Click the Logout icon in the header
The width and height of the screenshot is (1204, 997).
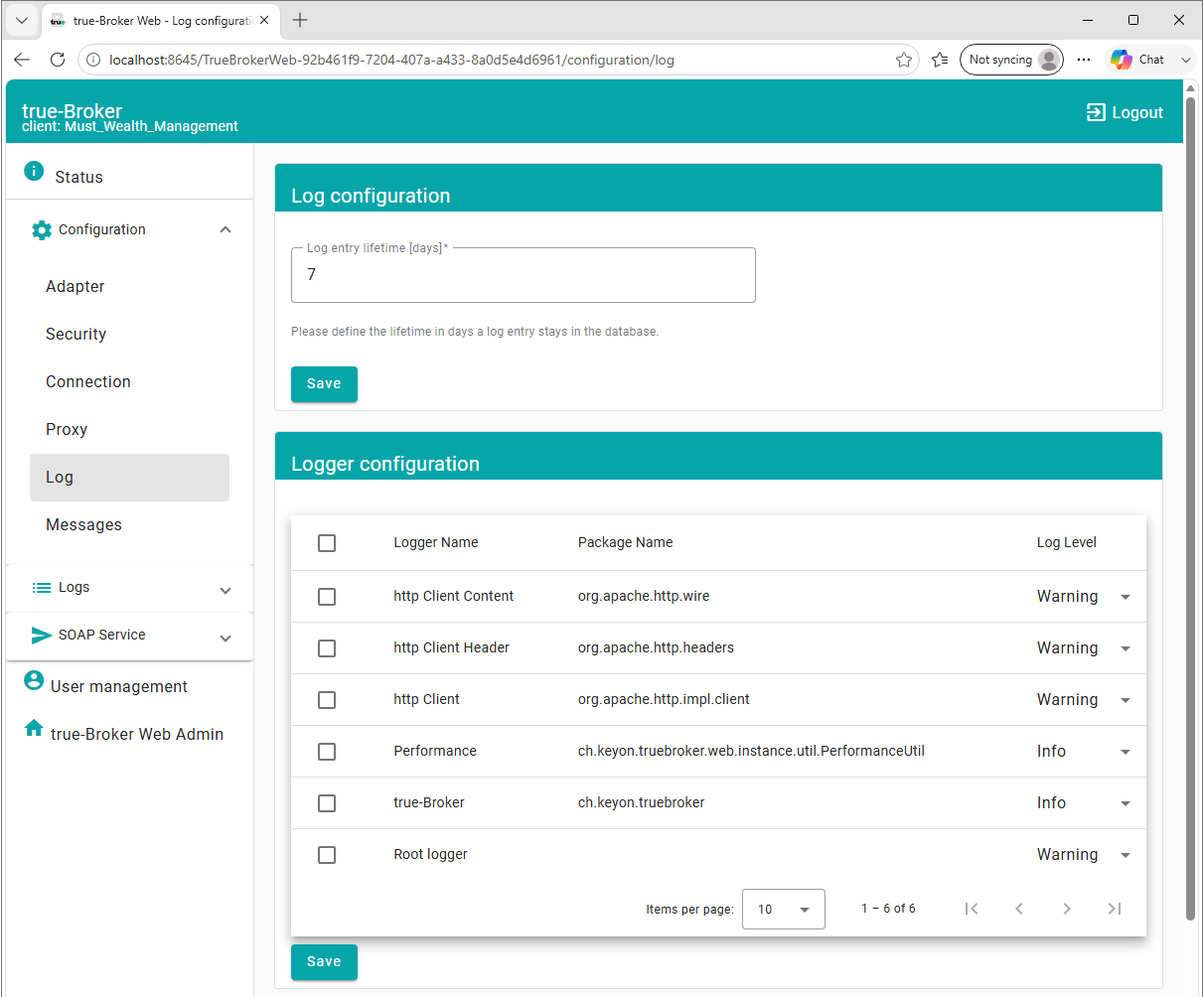pos(1096,112)
